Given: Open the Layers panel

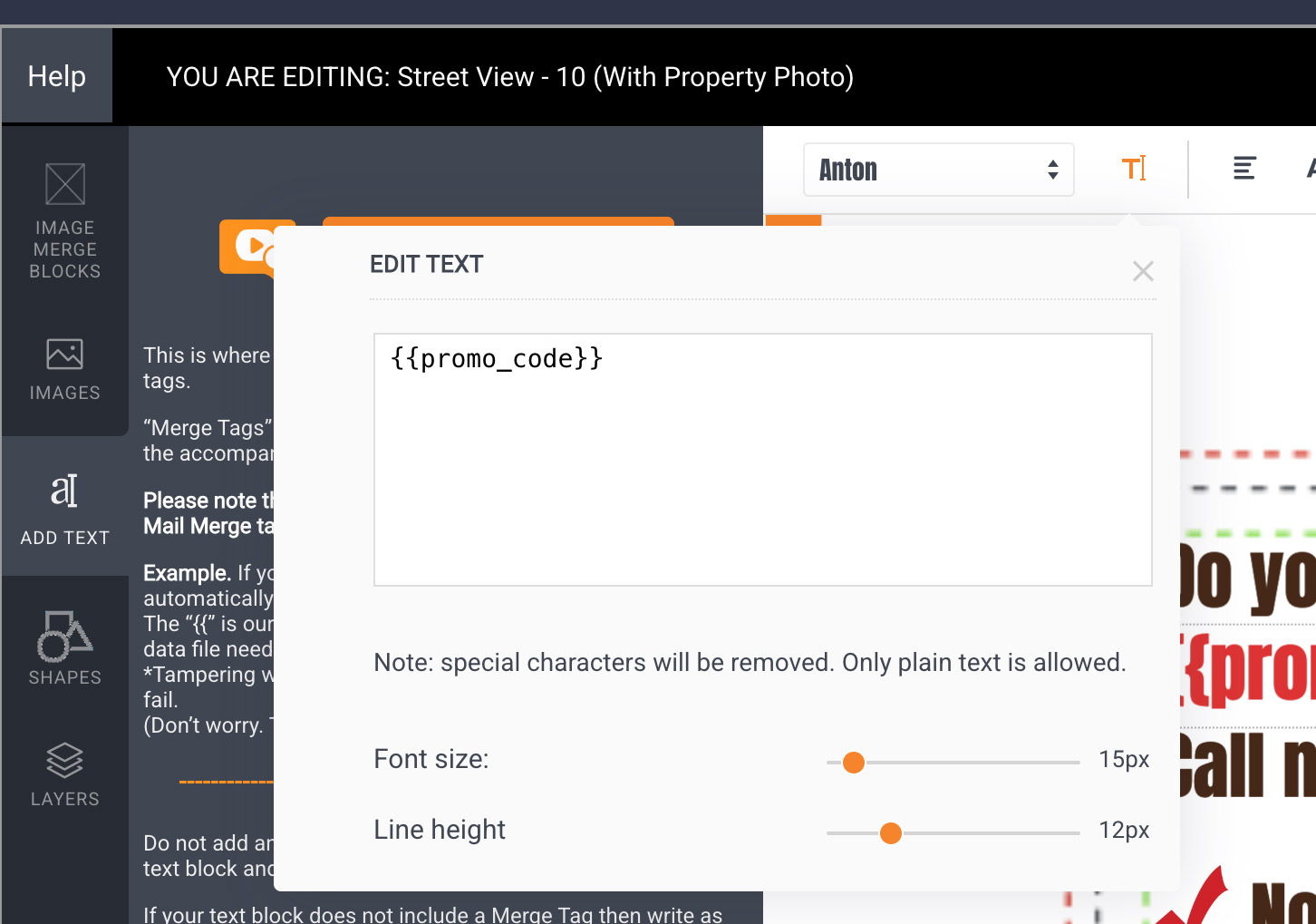Looking at the screenshot, I should (65, 774).
